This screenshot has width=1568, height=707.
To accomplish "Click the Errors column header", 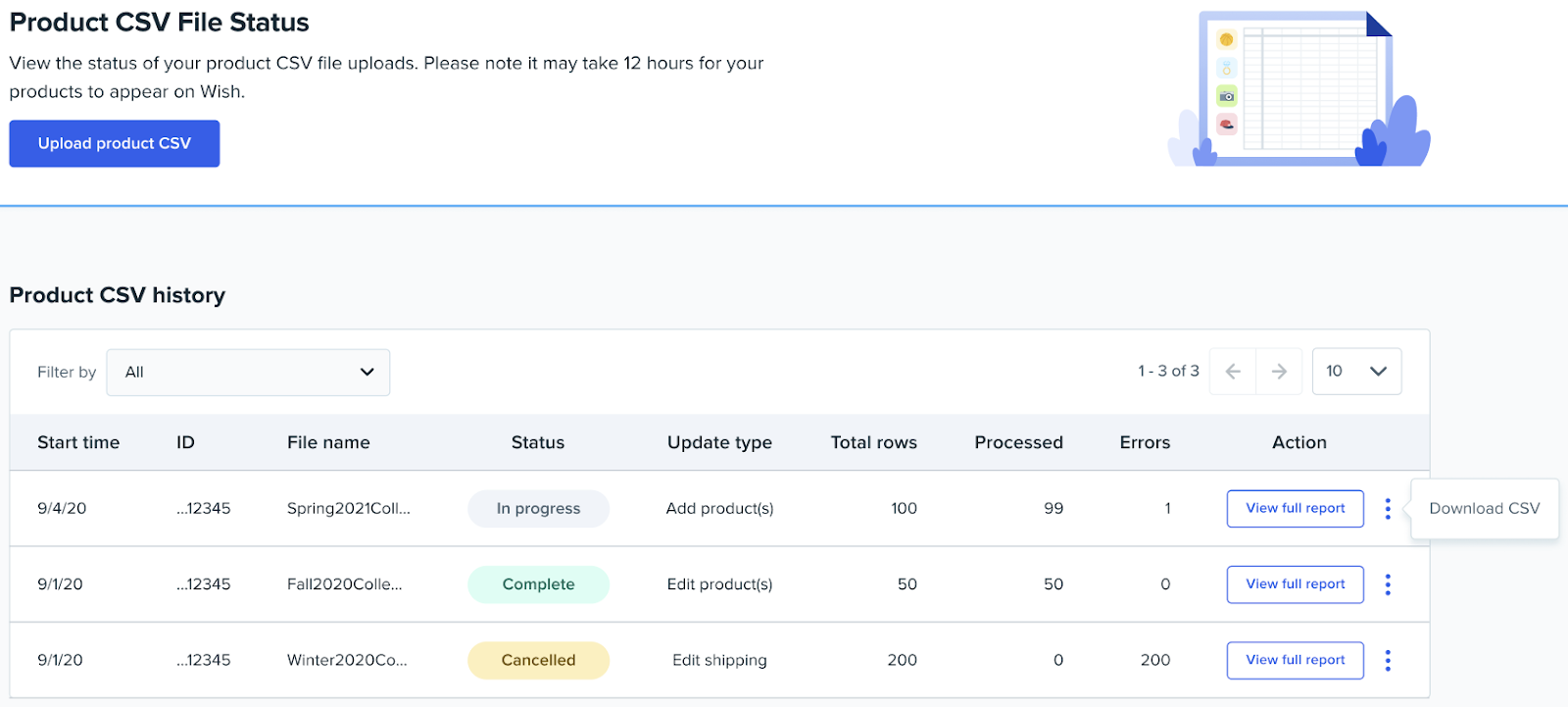I will pyautogui.click(x=1145, y=442).
